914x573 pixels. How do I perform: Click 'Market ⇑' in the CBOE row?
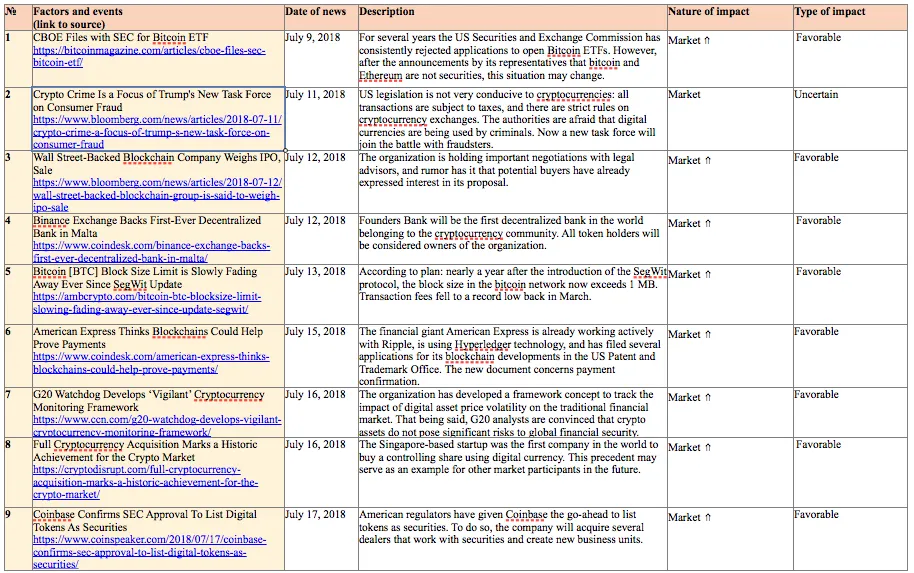tap(690, 40)
